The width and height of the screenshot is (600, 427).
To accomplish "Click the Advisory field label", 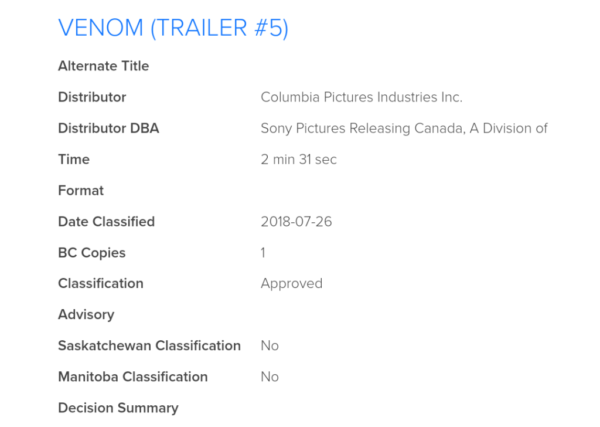I will click(86, 315).
